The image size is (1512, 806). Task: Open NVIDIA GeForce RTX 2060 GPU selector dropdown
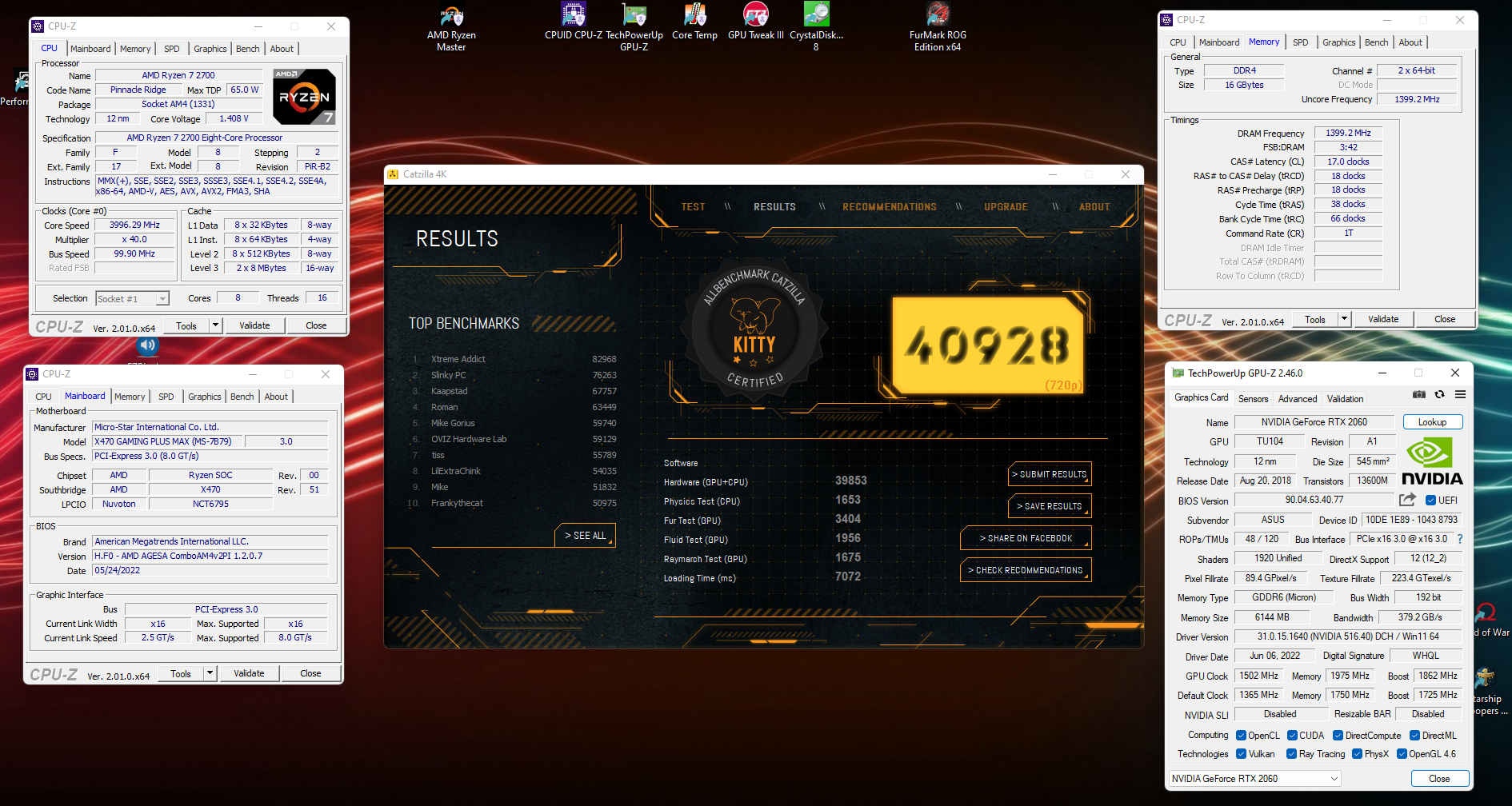click(x=1254, y=779)
